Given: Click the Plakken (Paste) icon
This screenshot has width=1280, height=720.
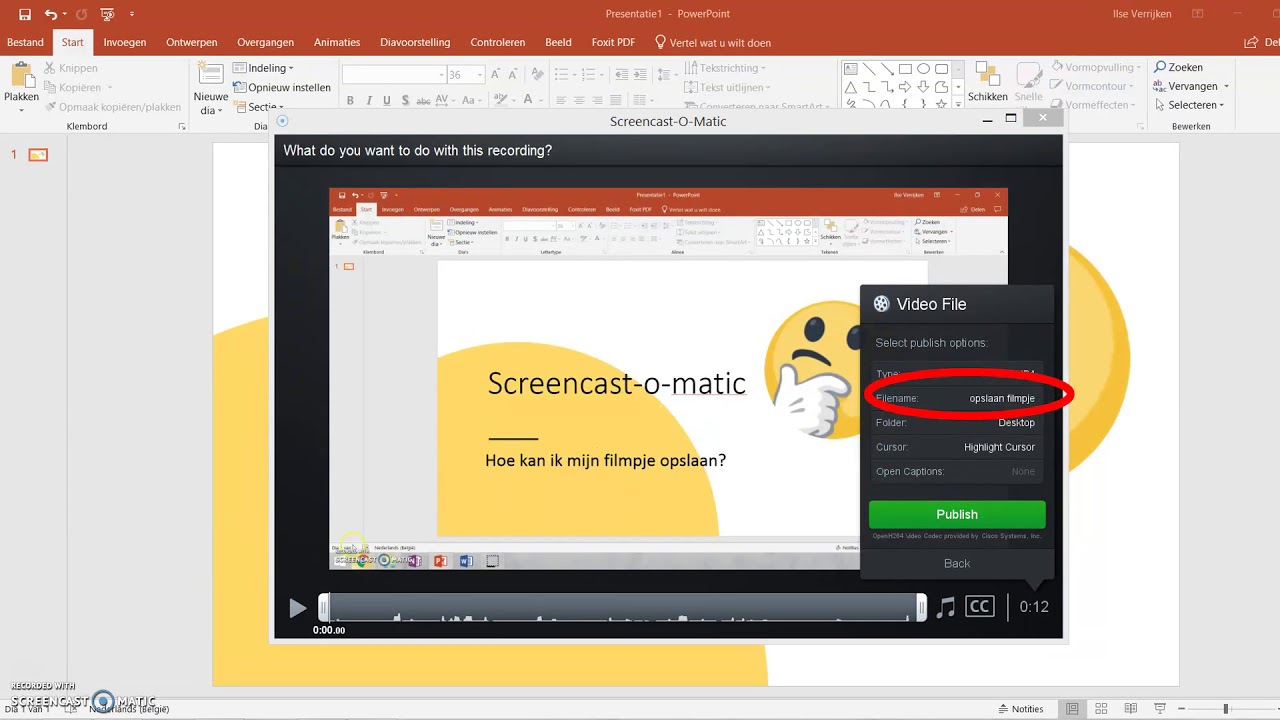Looking at the screenshot, I should click(x=21, y=76).
